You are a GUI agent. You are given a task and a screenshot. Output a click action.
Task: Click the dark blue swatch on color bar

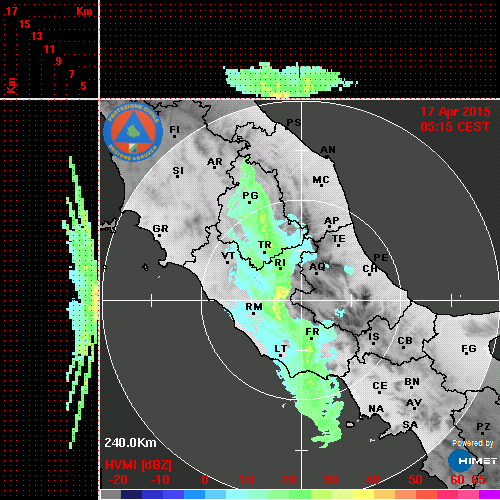click(131, 494)
